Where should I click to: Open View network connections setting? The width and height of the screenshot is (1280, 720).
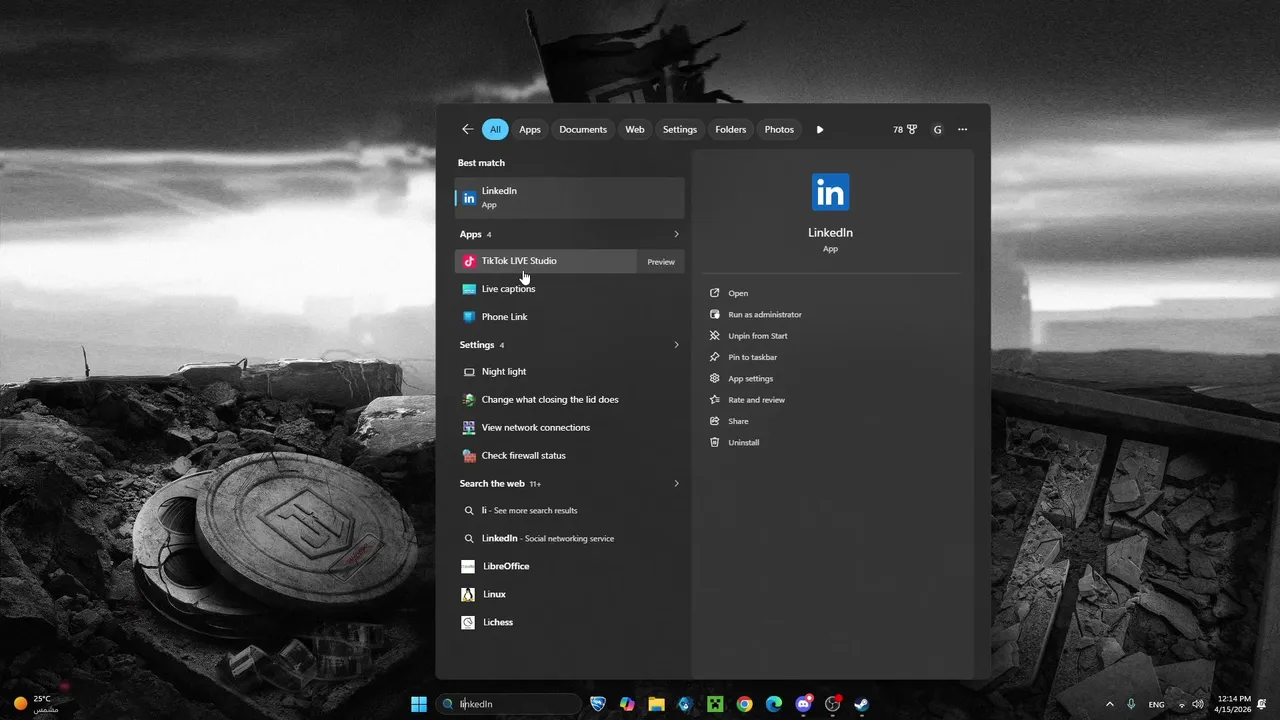569,428
